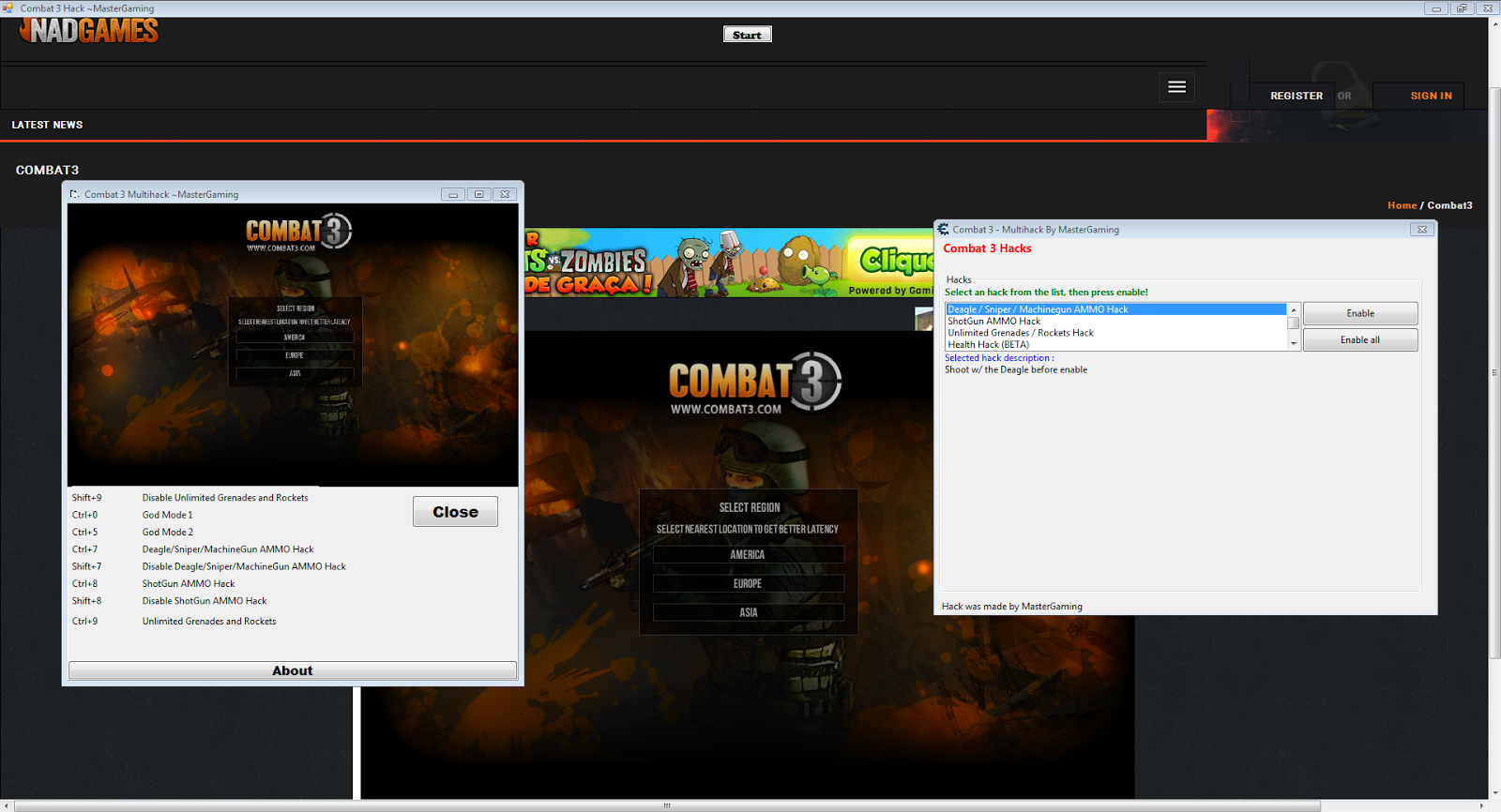Image resolution: width=1501 pixels, height=812 pixels.
Task: Click the red 'Combat 3 Hacks' heading
Action: [x=987, y=248]
